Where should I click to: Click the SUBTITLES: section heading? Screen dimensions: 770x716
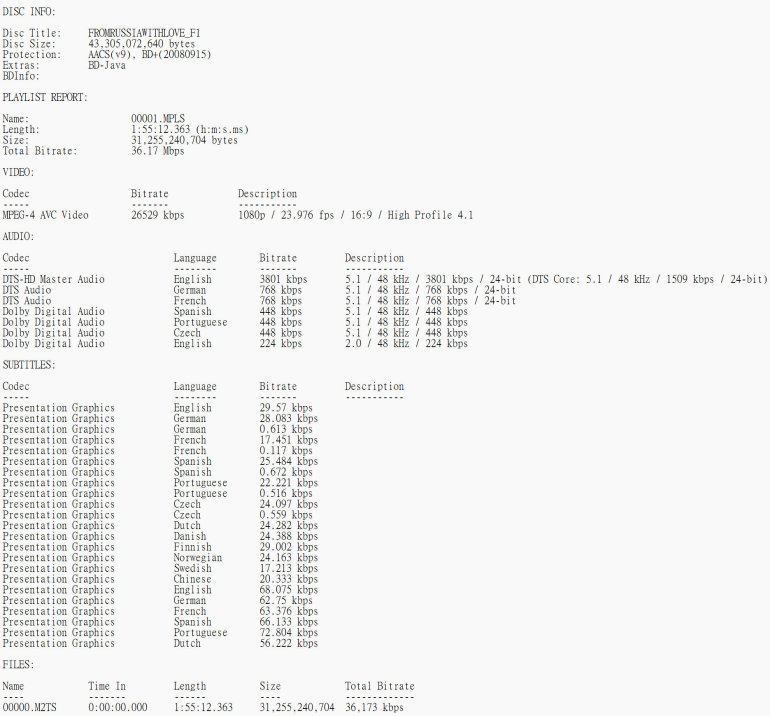pos(29,365)
